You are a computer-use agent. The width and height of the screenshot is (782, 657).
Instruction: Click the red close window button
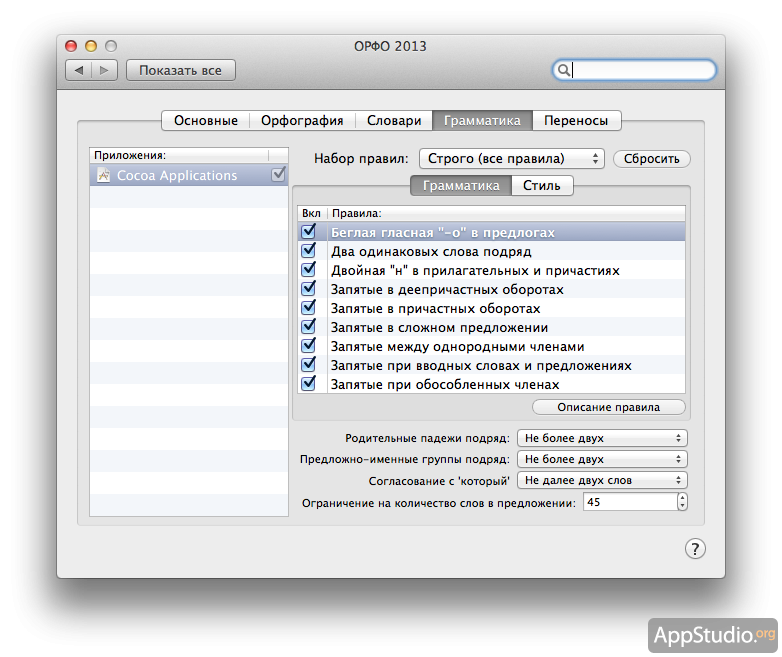click(71, 46)
